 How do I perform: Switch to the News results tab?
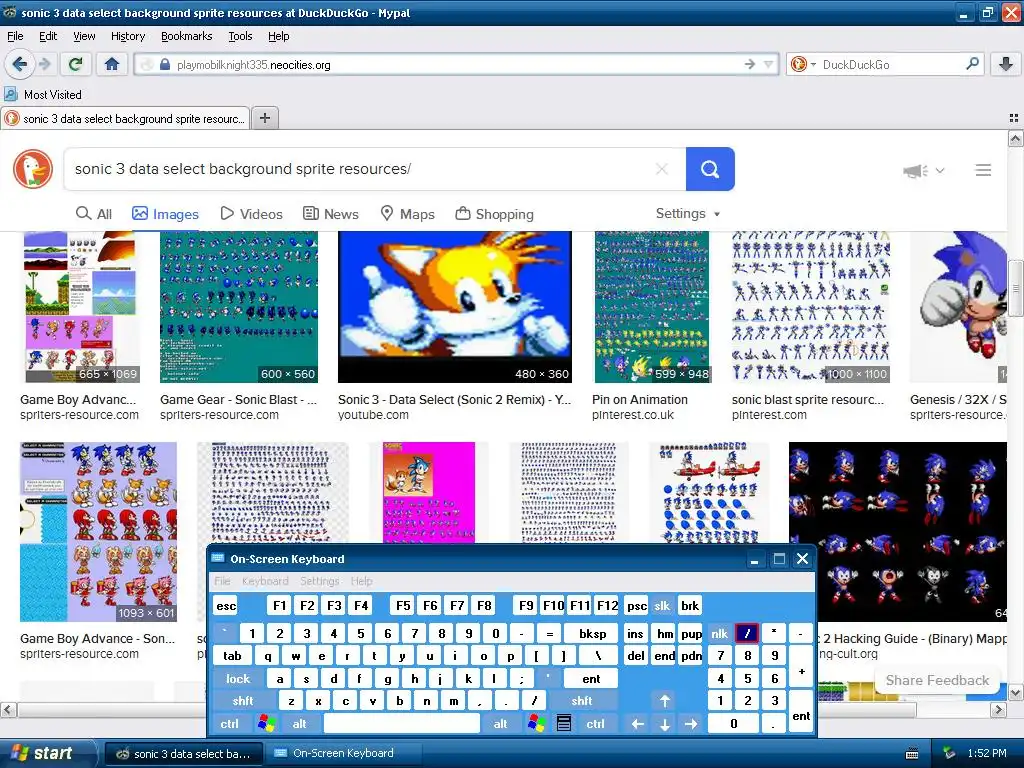(x=330, y=214)
